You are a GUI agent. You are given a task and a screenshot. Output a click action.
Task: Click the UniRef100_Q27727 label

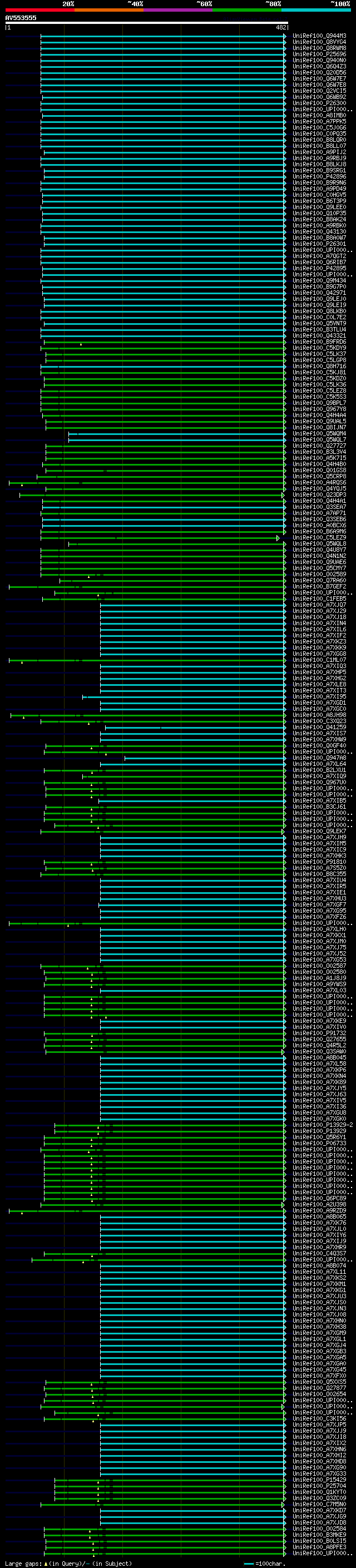[319, 446]
